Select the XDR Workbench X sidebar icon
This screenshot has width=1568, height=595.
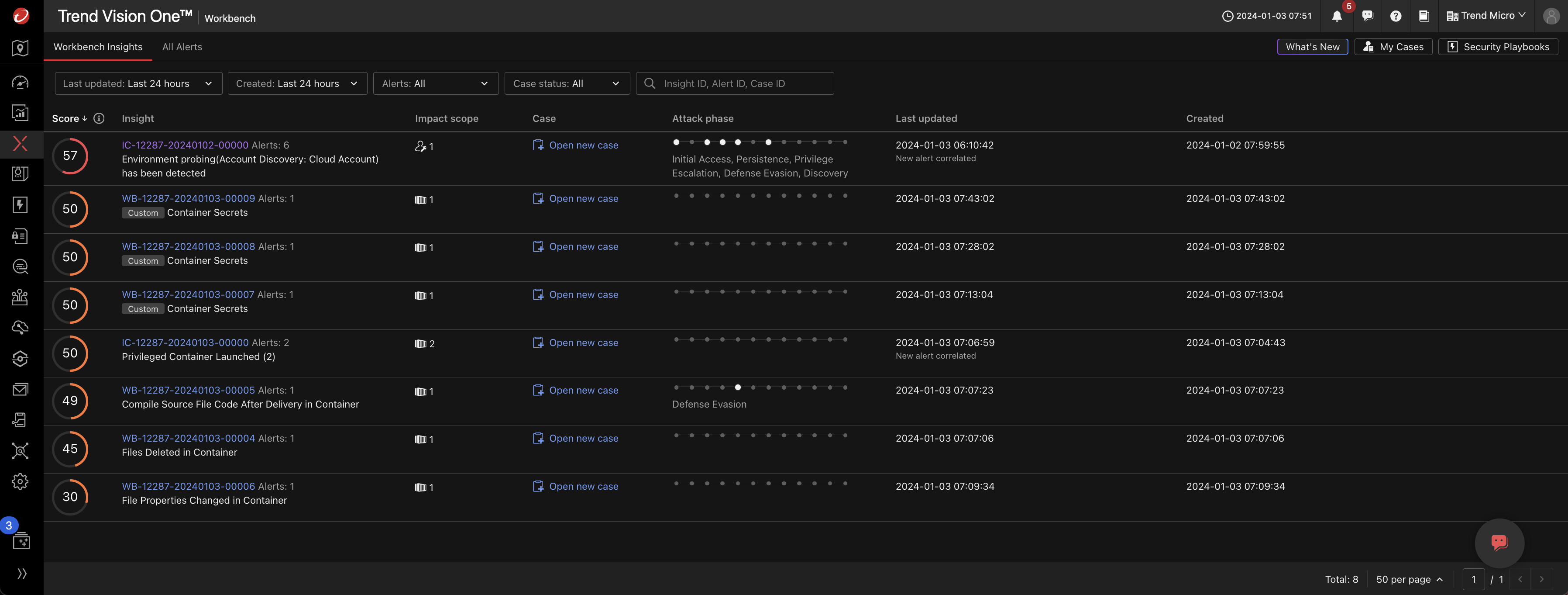(20, 144)
